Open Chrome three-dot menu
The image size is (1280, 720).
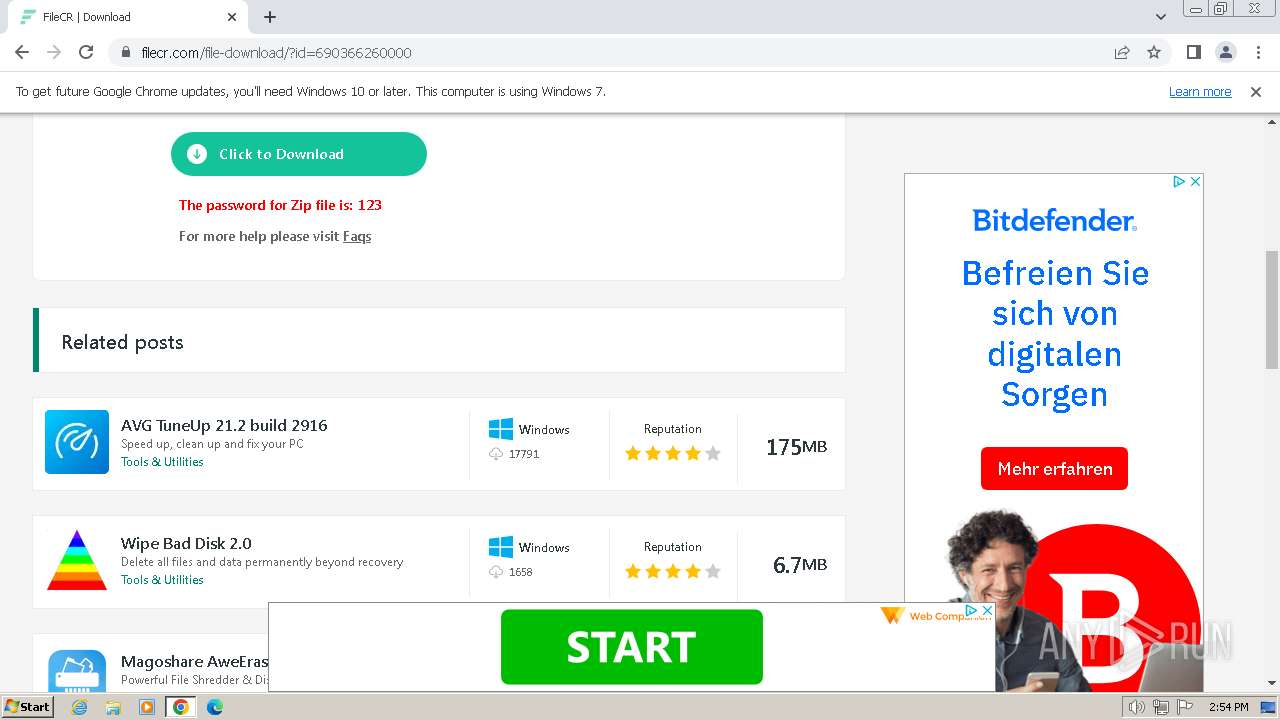[1257, 52]
